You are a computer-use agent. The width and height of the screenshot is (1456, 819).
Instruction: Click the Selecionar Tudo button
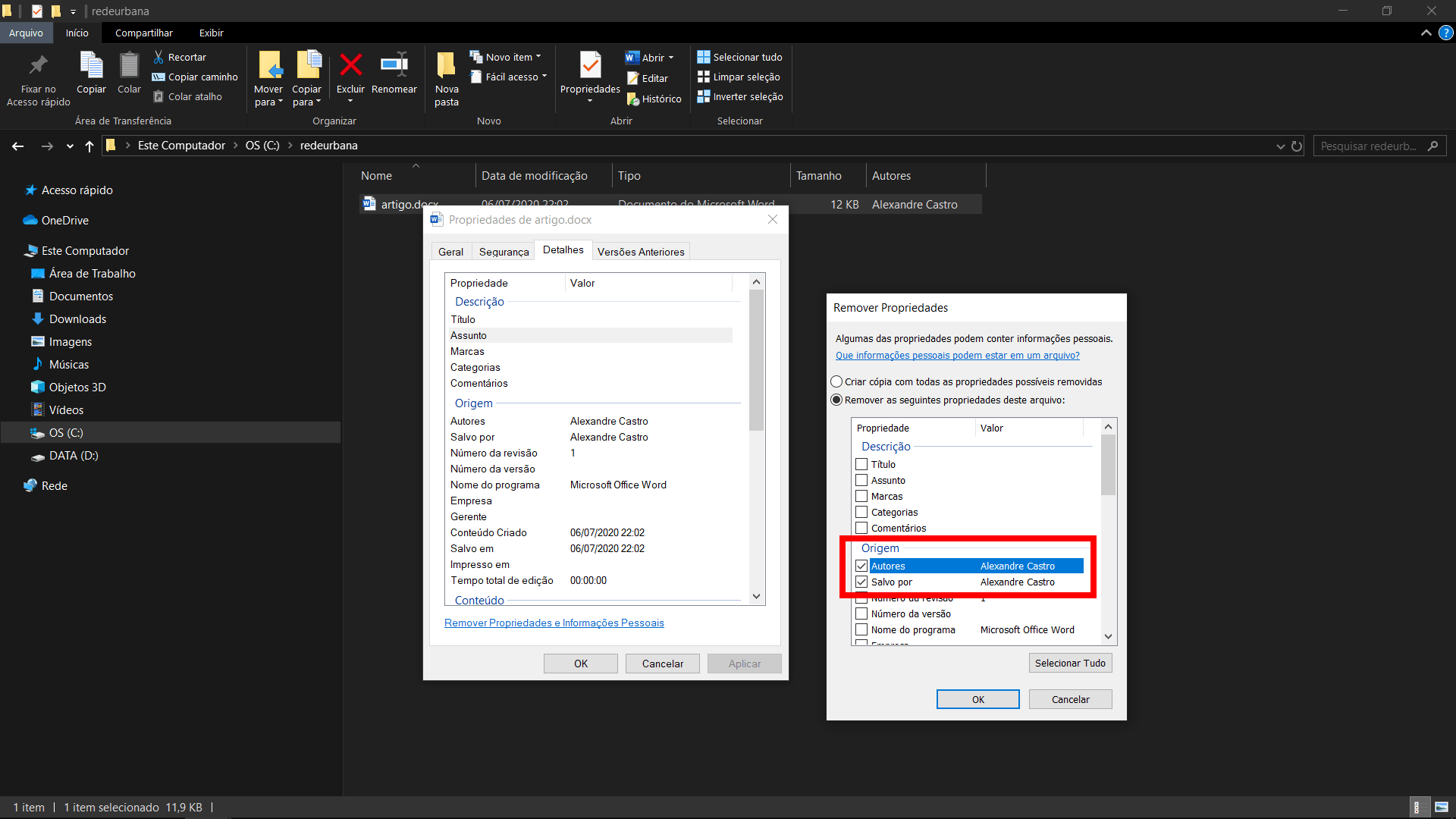(1070, 664)
